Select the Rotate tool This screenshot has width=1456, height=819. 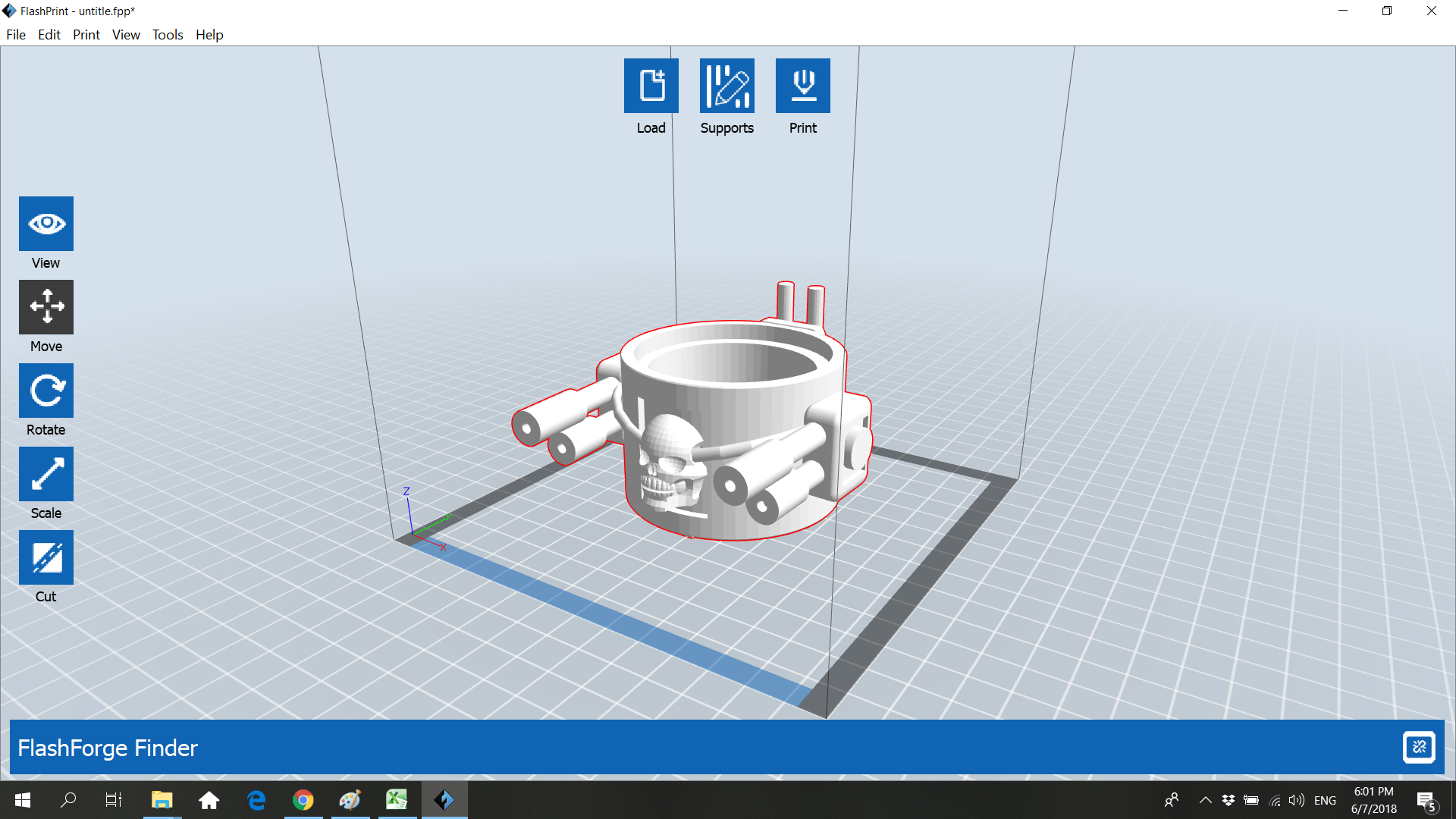46,391
